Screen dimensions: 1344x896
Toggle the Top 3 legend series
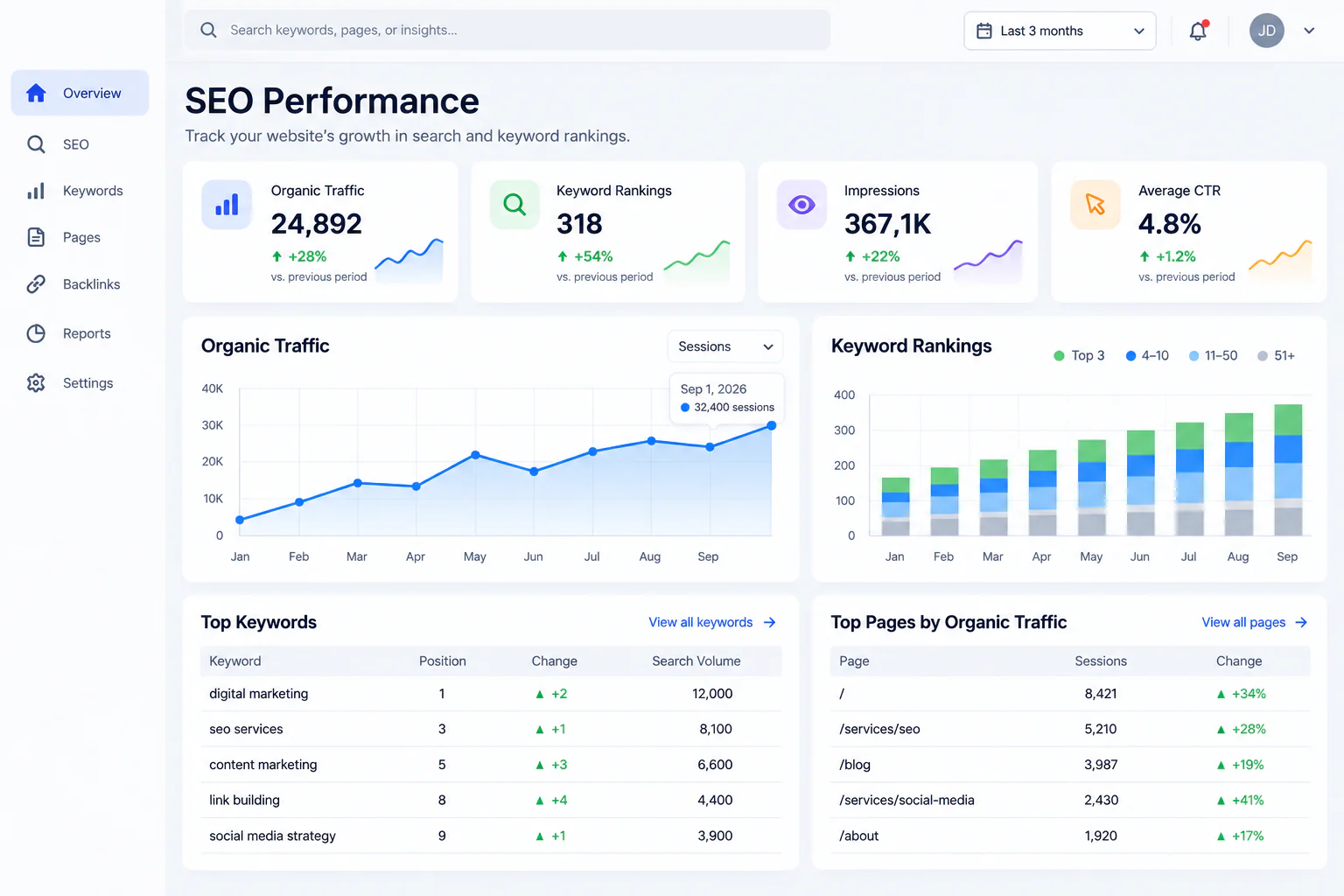tap(1079, 355)
